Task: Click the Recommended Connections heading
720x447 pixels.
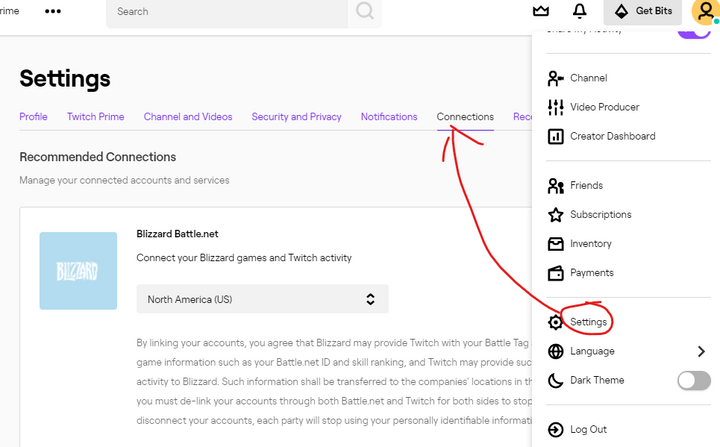Action: (97, 157)
